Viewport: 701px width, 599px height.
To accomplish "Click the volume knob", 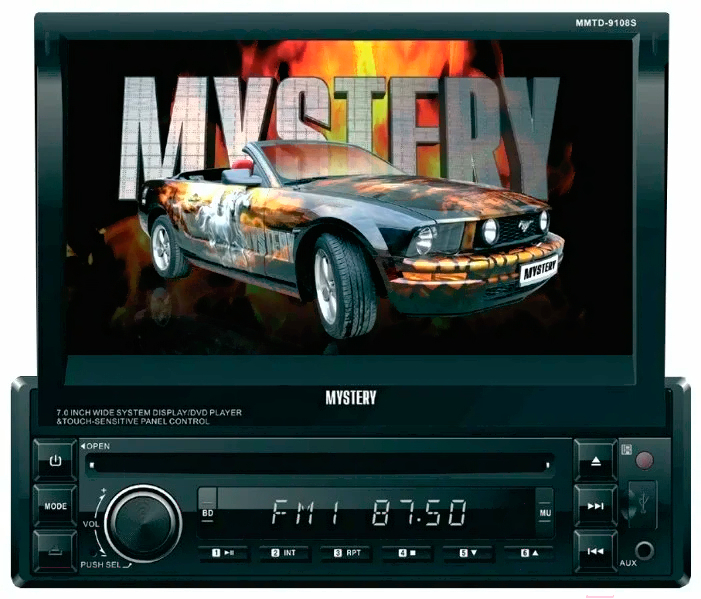I will tap(145, 522).
